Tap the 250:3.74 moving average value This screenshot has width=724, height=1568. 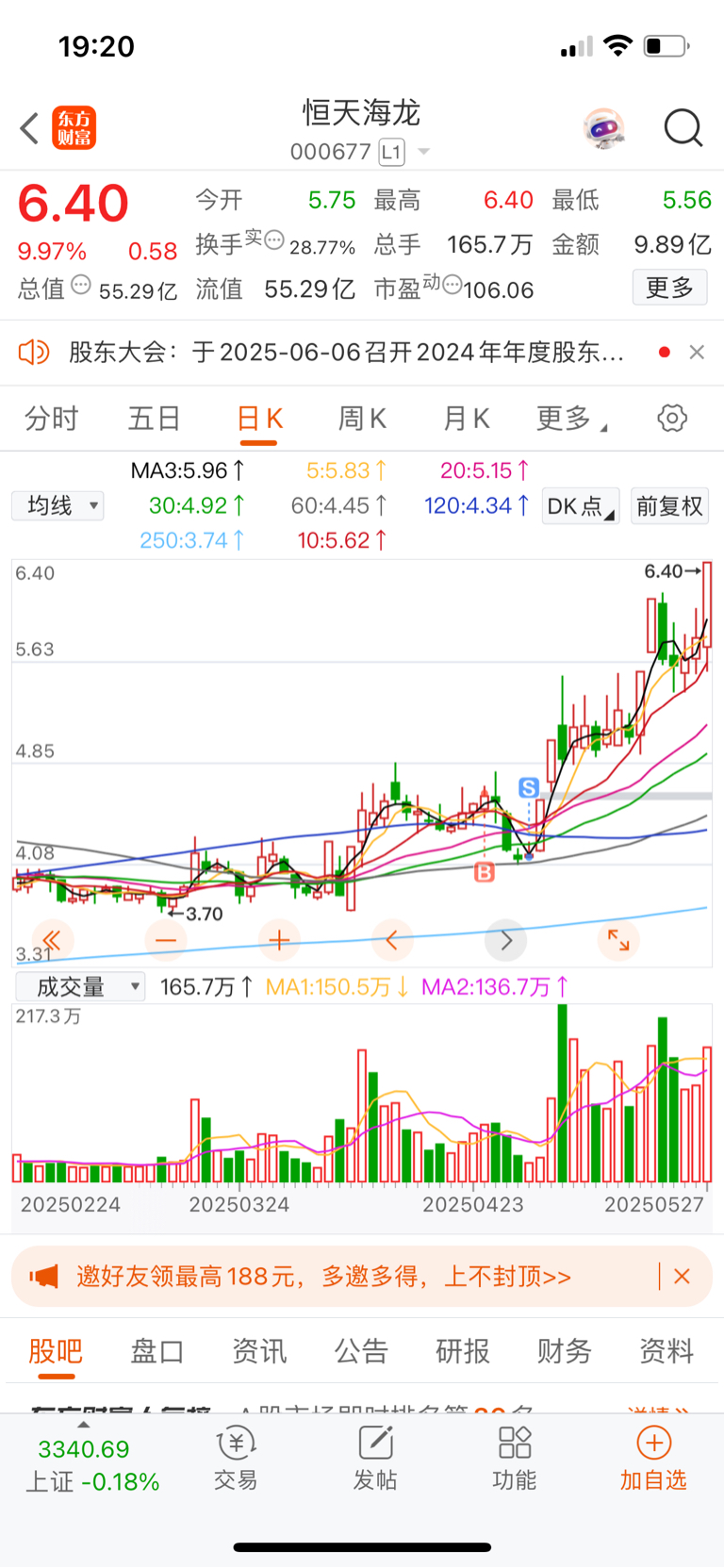pos(192,540)
